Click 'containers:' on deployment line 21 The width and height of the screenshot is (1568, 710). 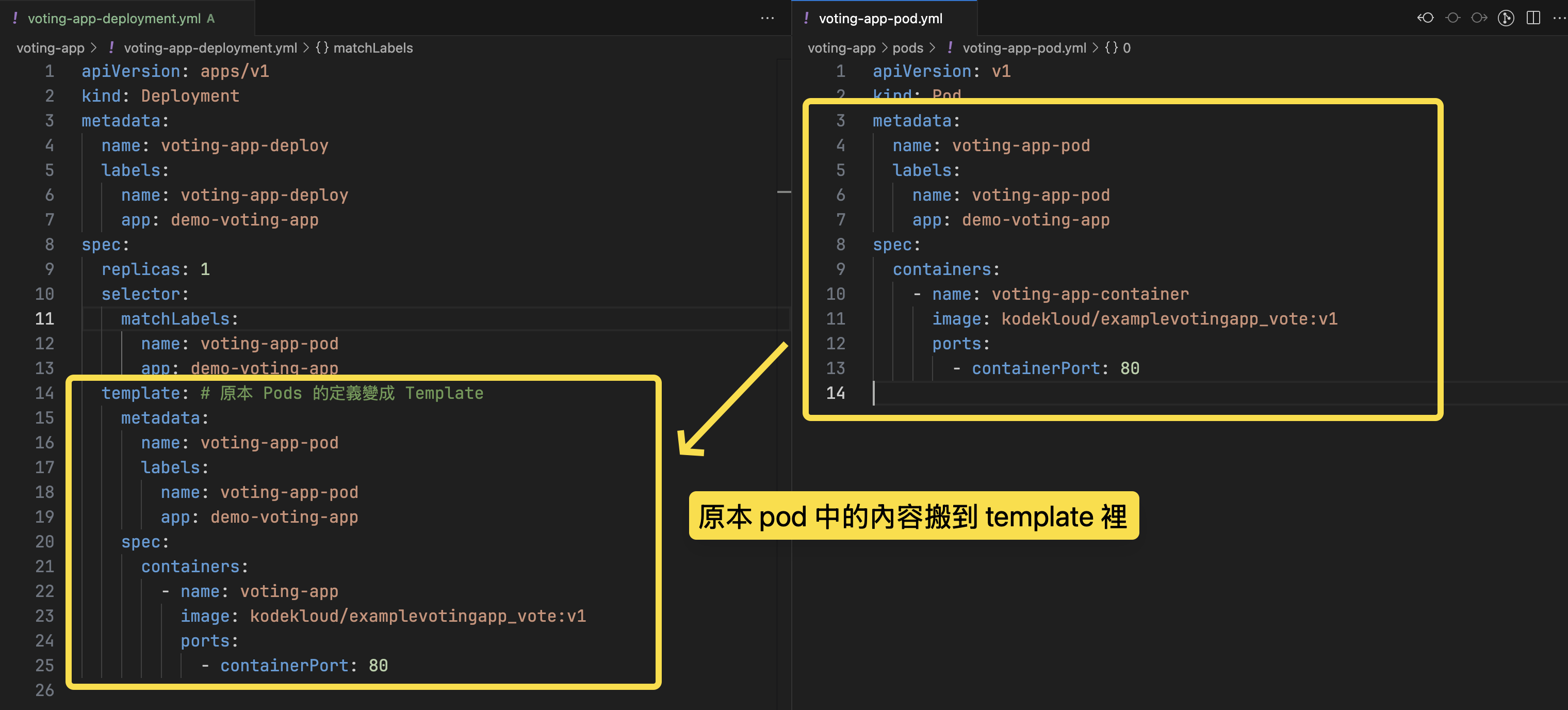click(195, 566)
